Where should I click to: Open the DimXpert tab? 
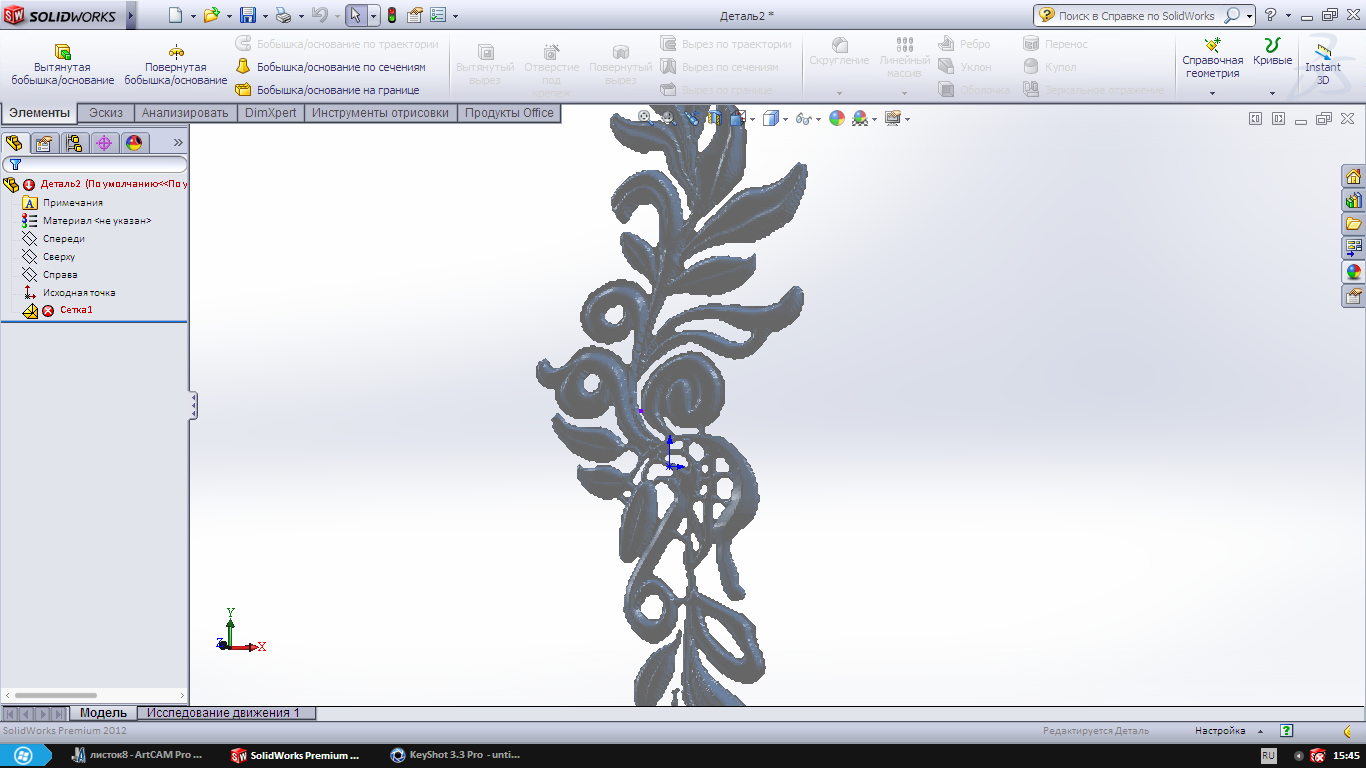[271, 113]
